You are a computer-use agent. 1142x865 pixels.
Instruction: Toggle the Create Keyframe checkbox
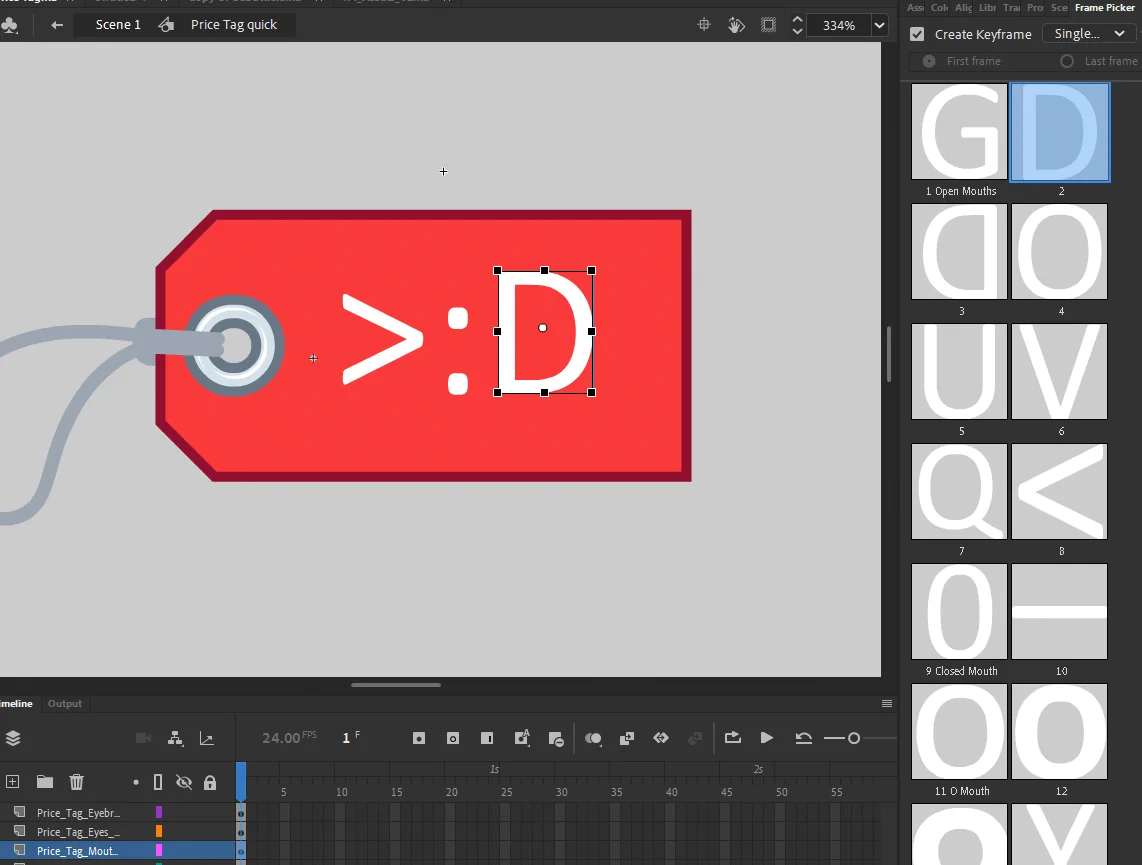tap(917, 34)
